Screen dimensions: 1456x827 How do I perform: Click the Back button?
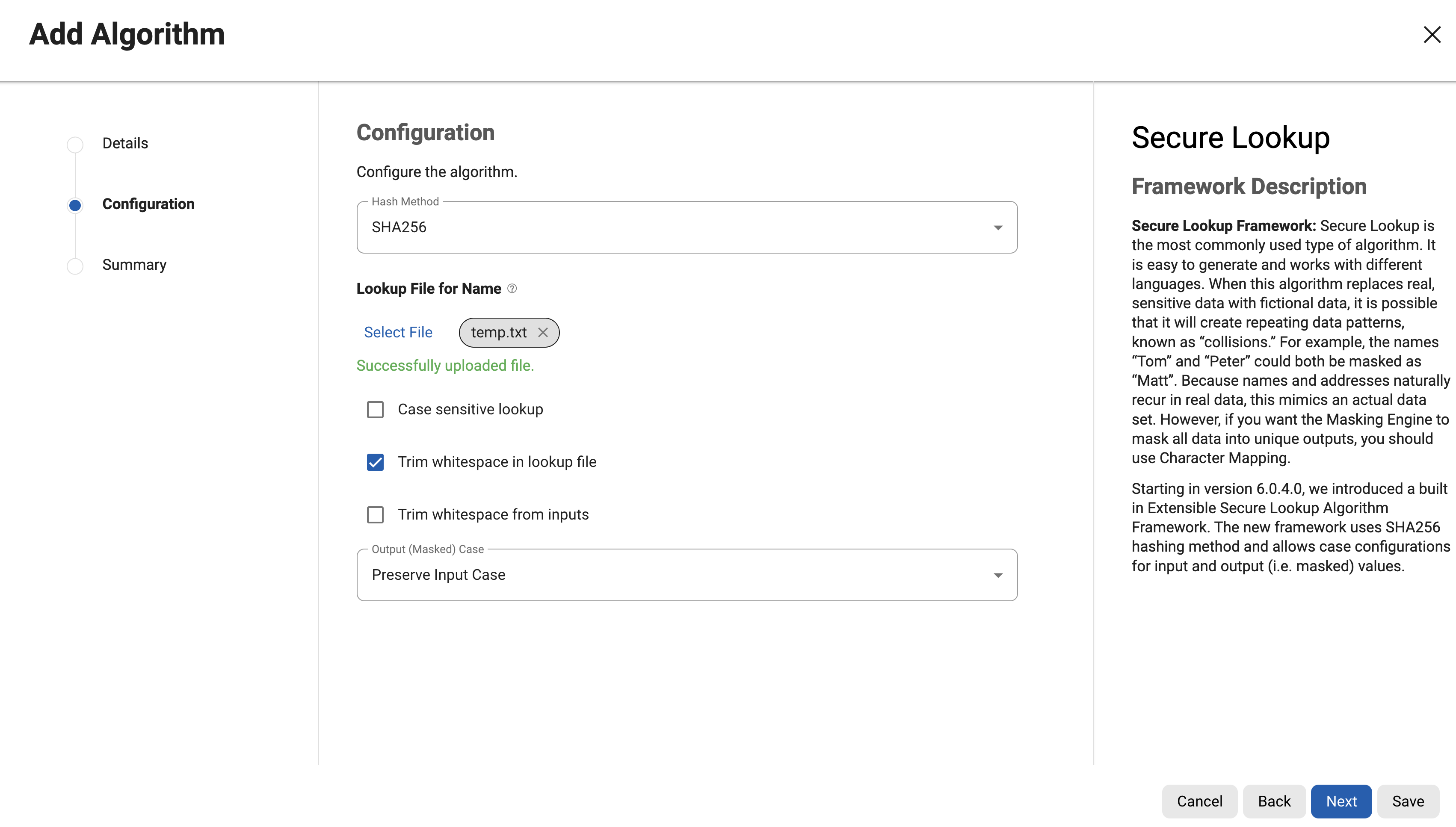[1274, 801]
